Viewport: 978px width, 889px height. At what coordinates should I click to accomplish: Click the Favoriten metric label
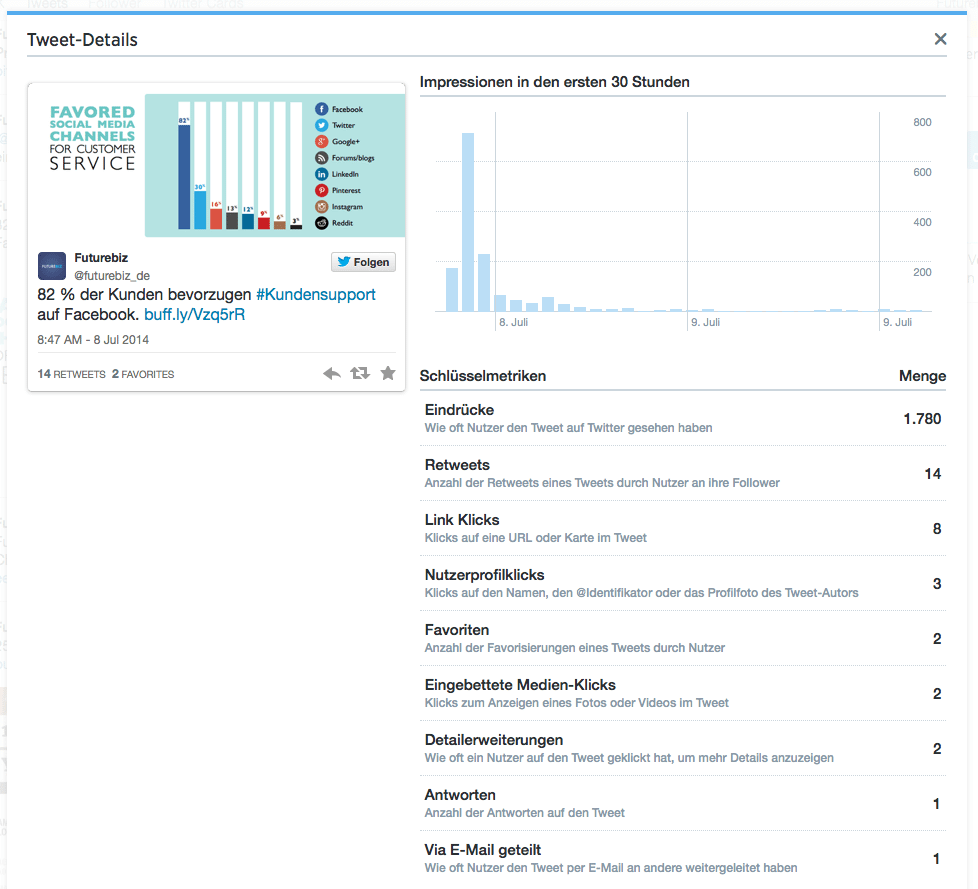coord(457,629)
